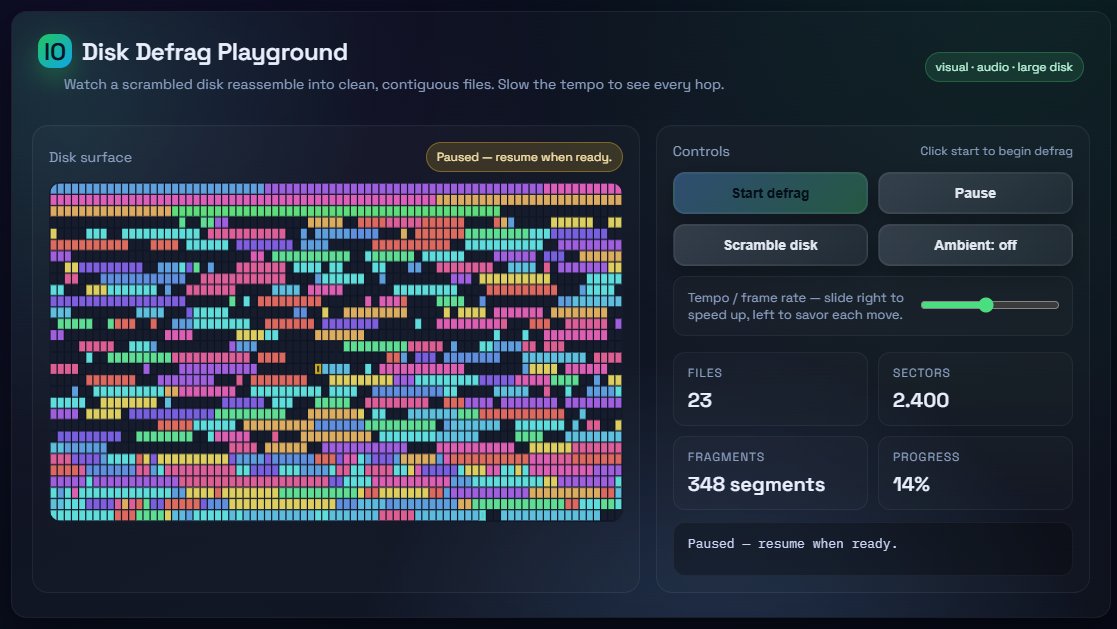Click the disk surface sector grid
Screen dimensions: 1117x629
[x=336, y=352]
